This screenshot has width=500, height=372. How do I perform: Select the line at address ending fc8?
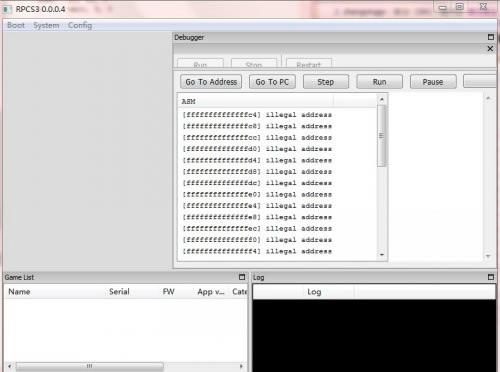pos(257,126)
